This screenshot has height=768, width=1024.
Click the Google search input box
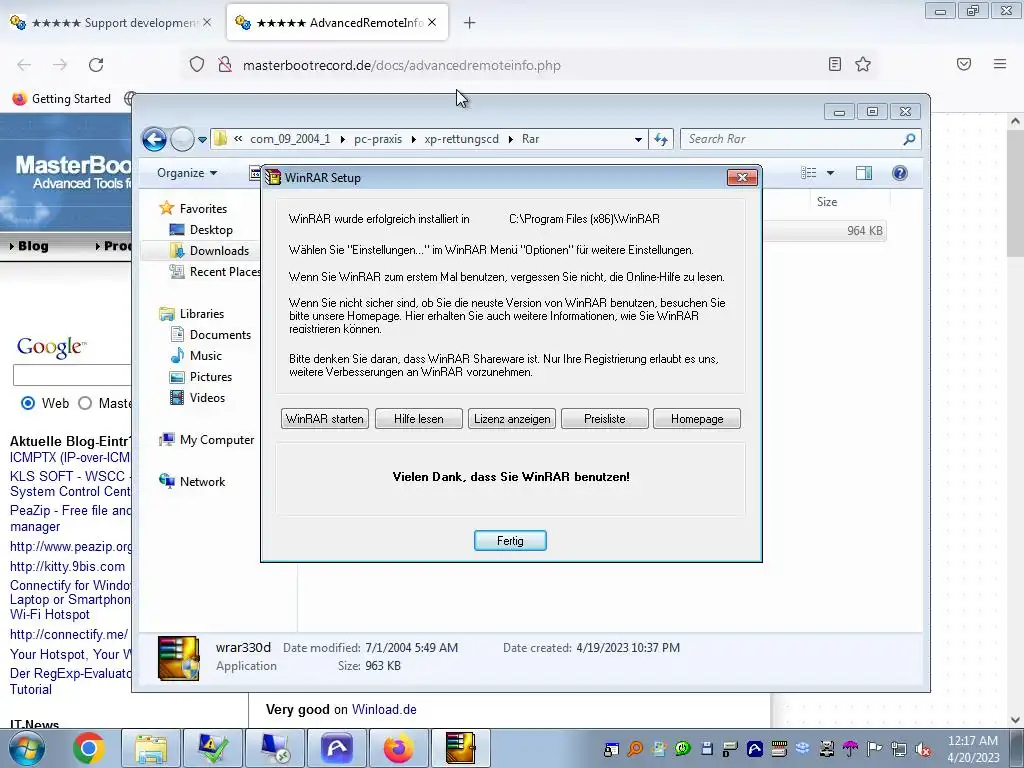coord(72,375)
